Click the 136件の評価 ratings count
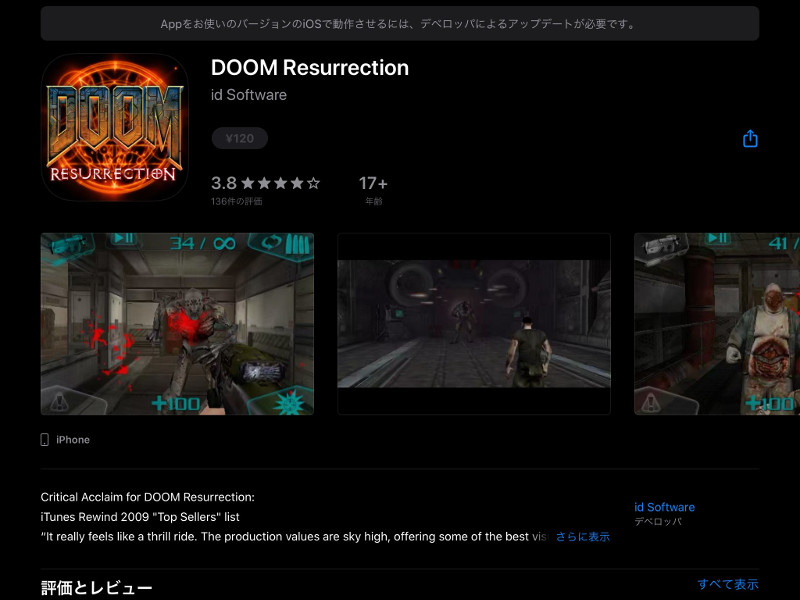Image resolution: width=800 pixels, height=600 pixels. (x=237, y=202)
